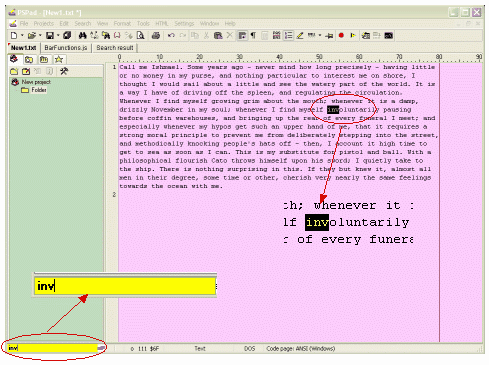Click the project panel add file icon

[26, 71]
